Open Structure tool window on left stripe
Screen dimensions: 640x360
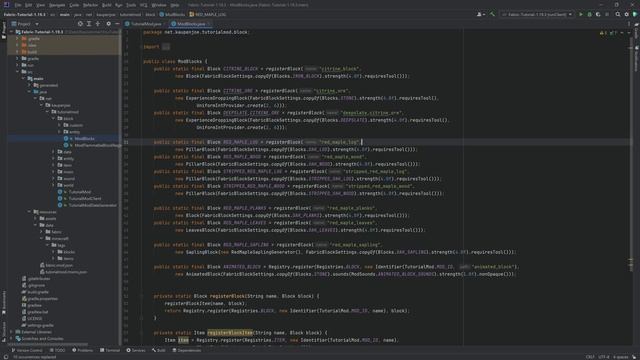point(4,331)
